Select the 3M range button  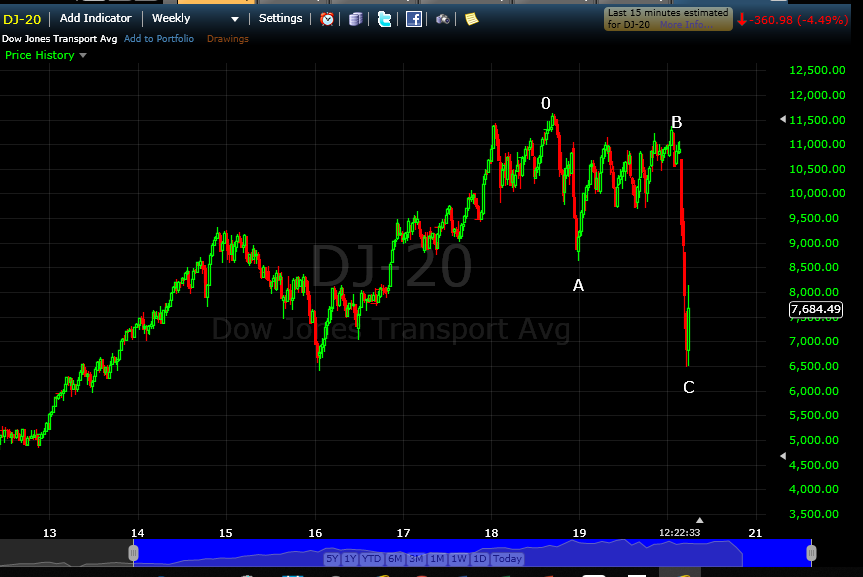pyautogui.click(x=416, y=558)
